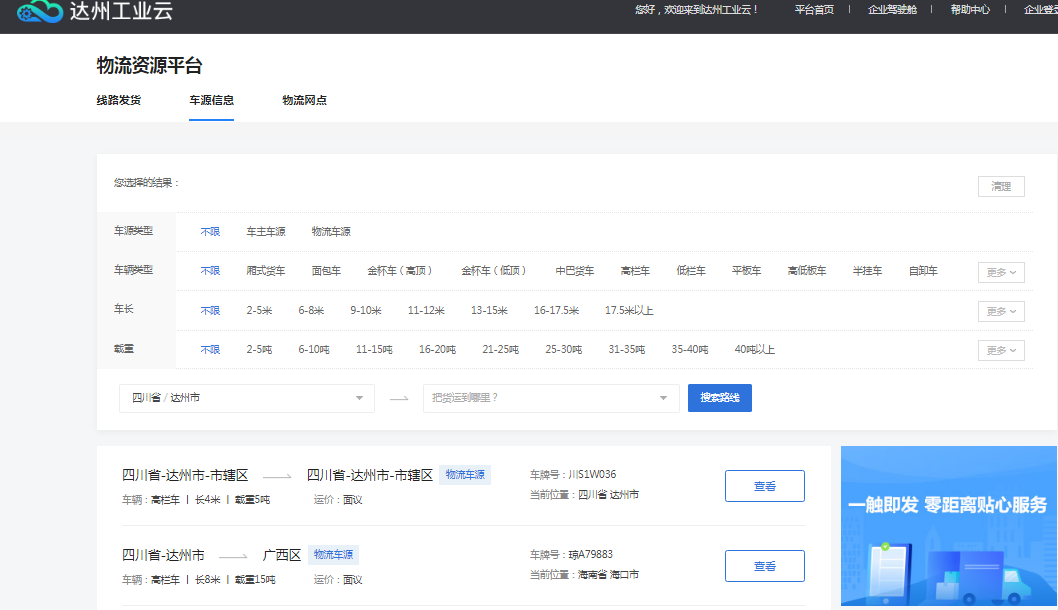The image size is (1058, 610).
Task: Open the 四川省 / 达州市 origin dropdown
Action: [x=246, y=398]
